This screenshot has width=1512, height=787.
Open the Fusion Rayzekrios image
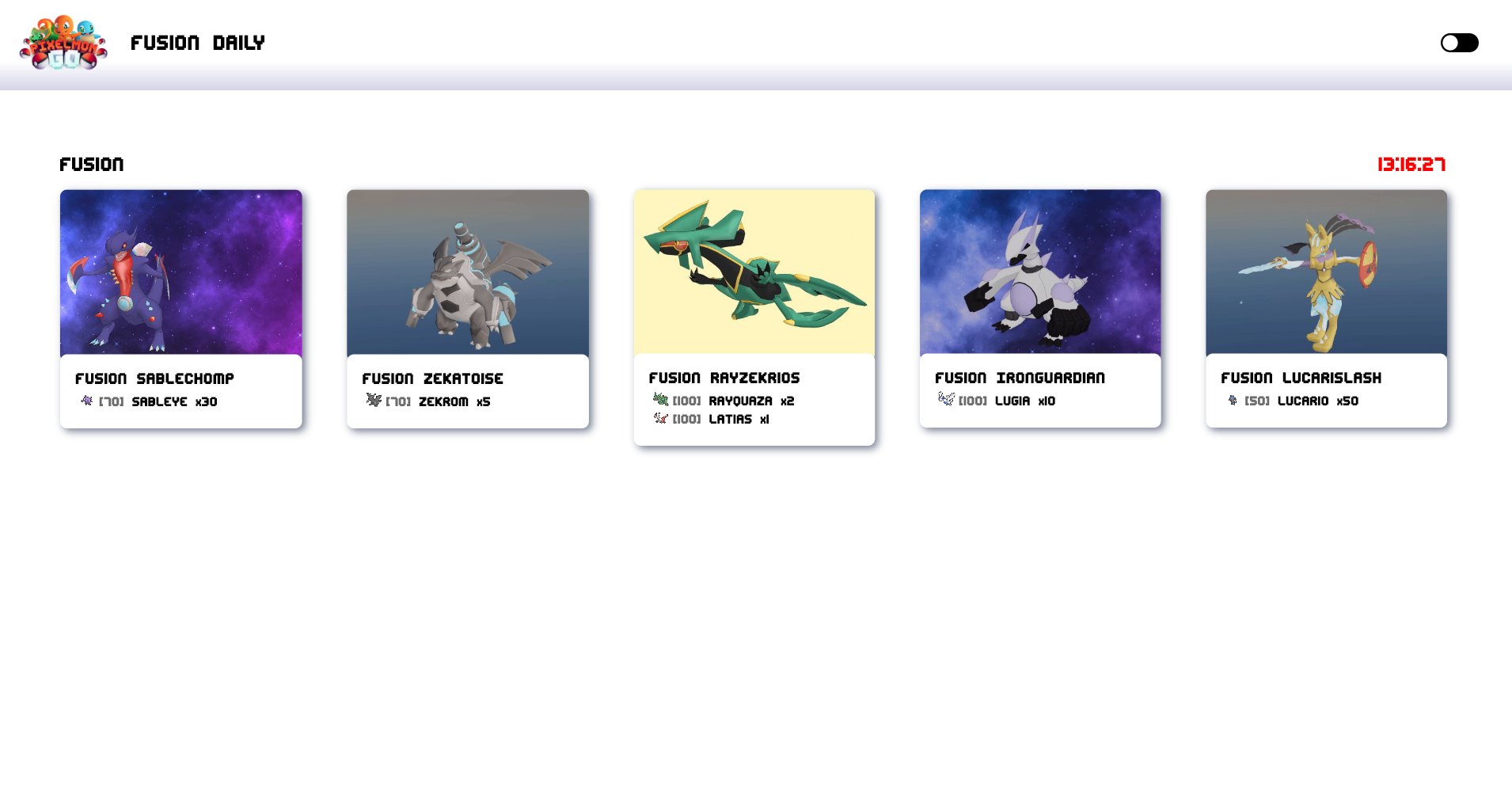[x=754, y=272]
